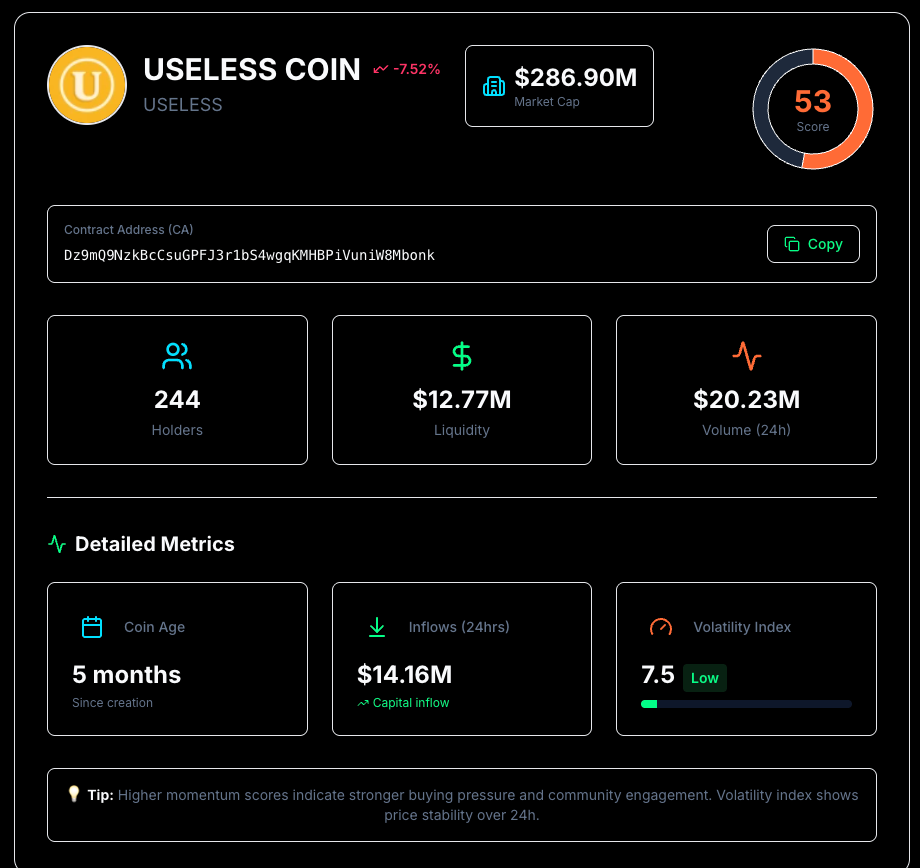The width and height of the screenshot is (920, 868).
Task: Click the Volatility Index gauge icon
Action: (661, 627)
